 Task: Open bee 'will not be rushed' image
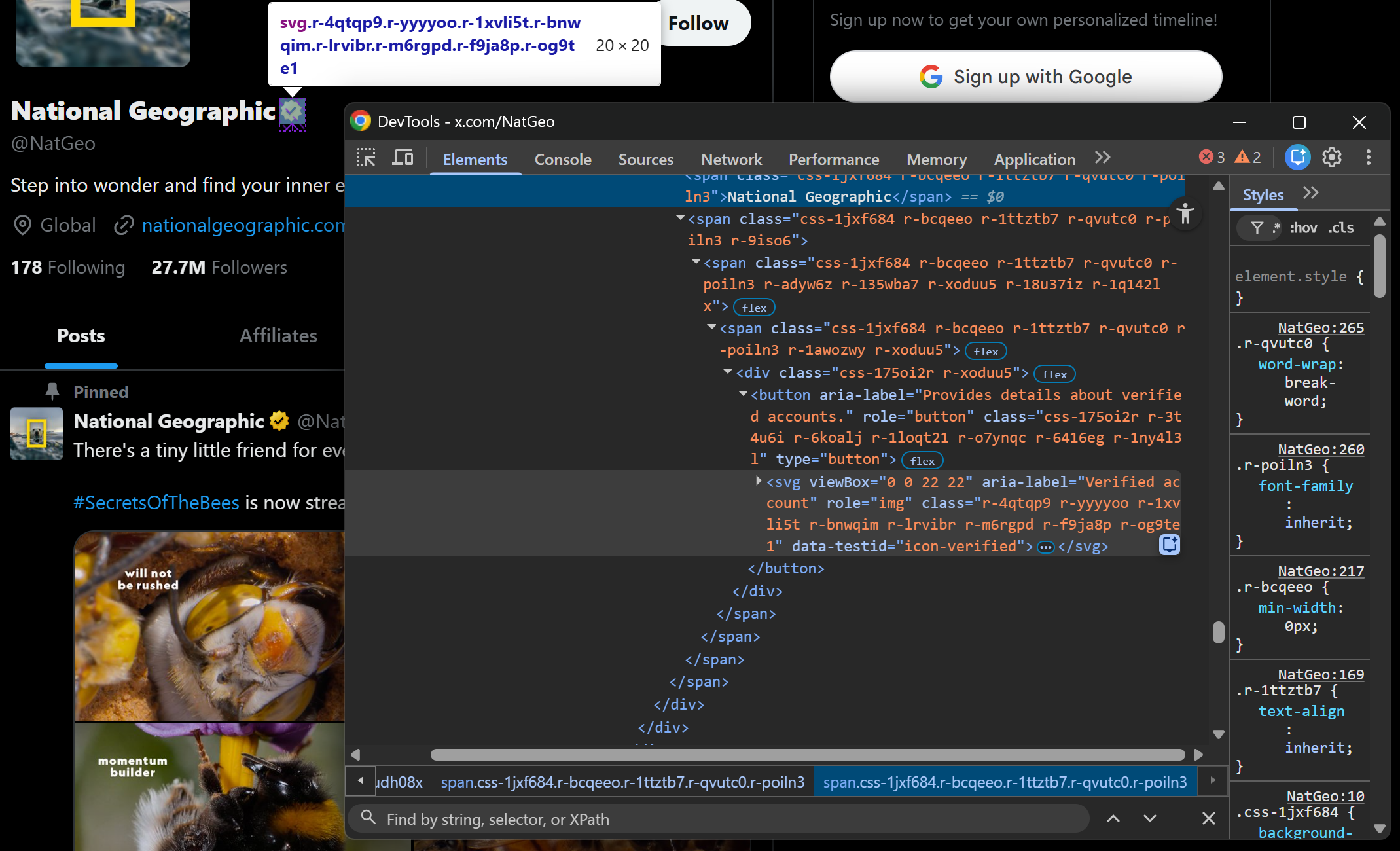pyautogui.click(x=209, y=626)
